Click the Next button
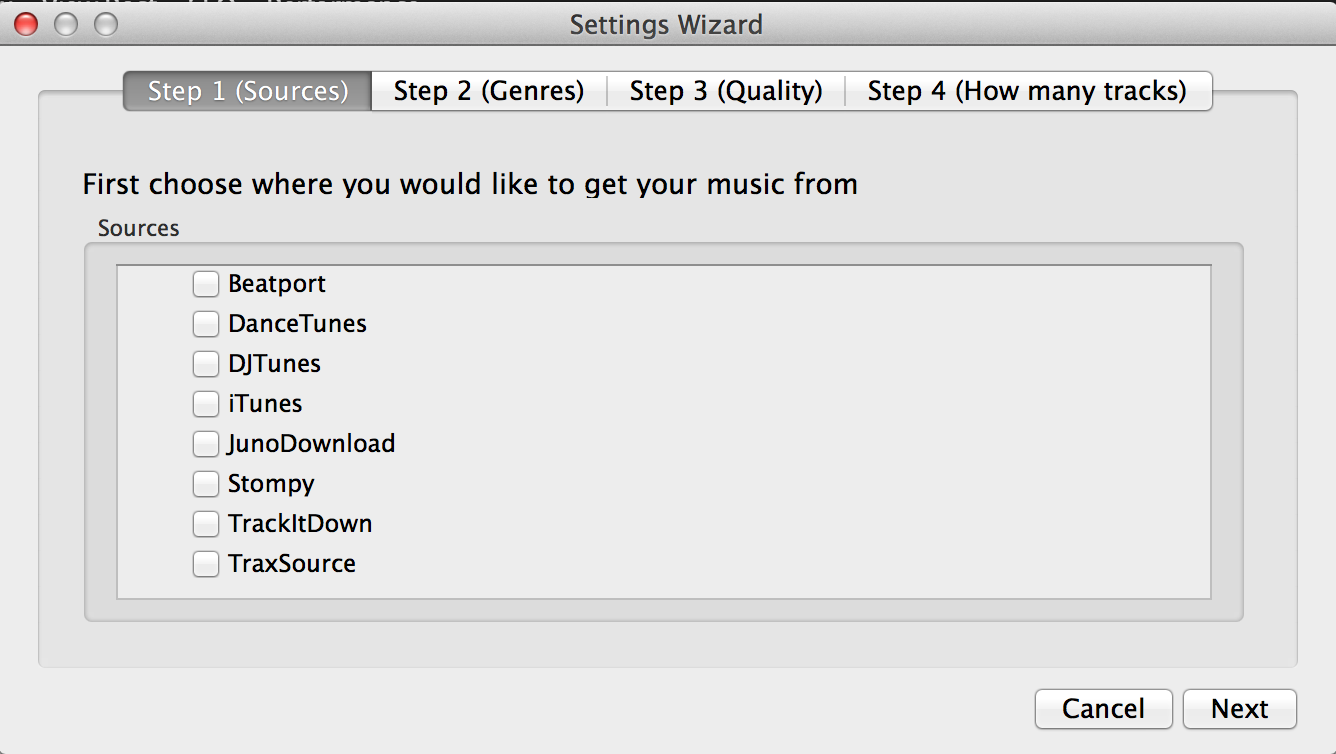The width and height of the screenshot is (1336, 754). tap(1240, 709)
